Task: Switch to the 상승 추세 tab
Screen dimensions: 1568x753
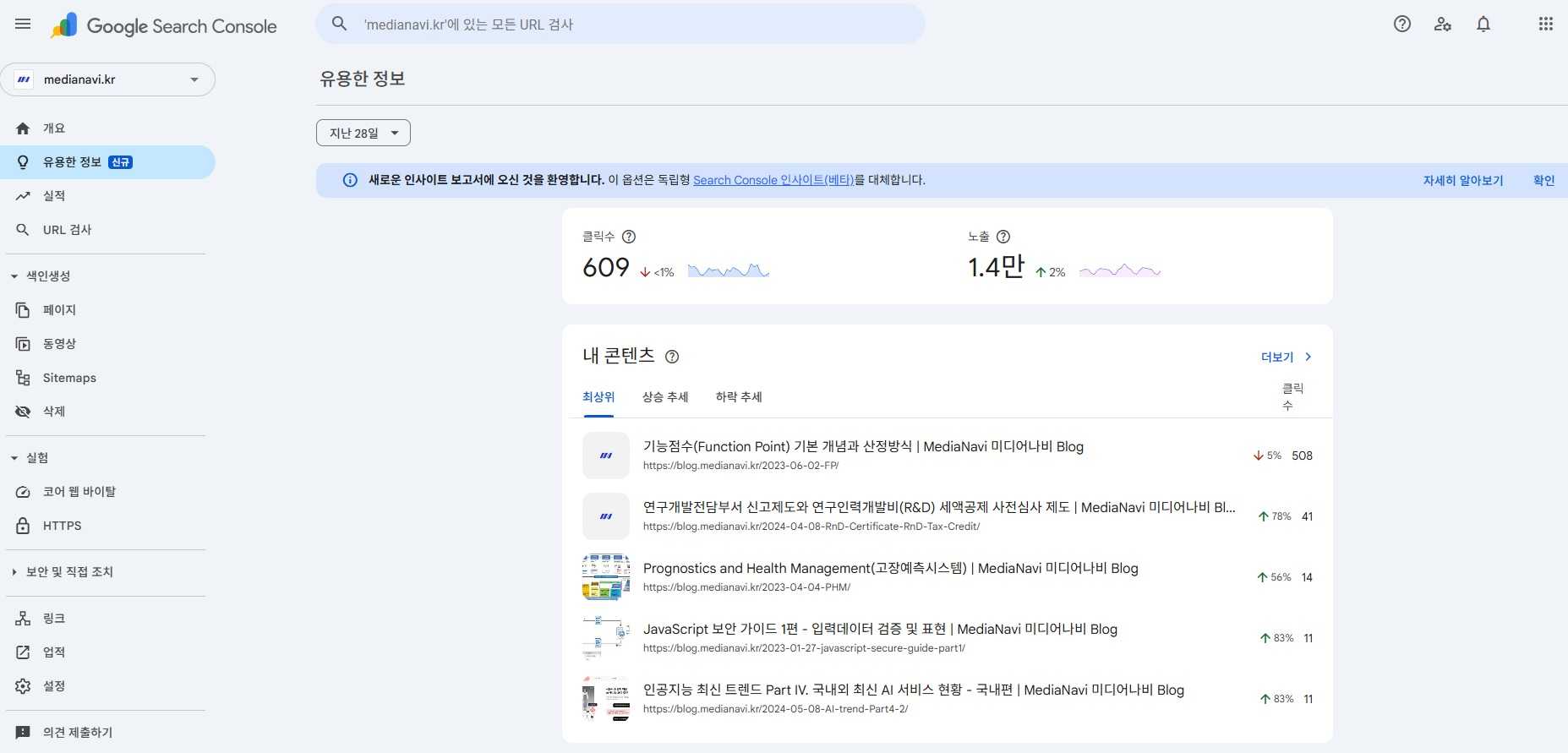Action: (665, 397)
